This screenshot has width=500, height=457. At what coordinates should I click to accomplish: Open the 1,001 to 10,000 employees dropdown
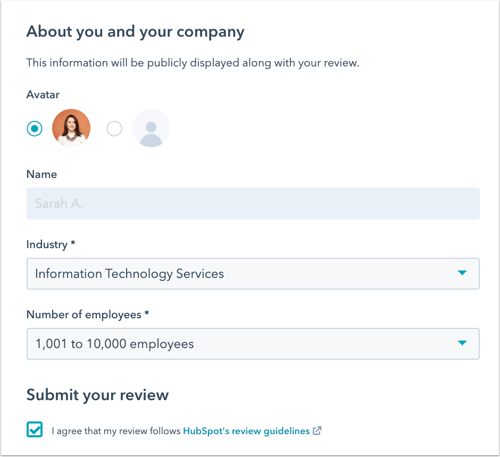coord(253,344)
